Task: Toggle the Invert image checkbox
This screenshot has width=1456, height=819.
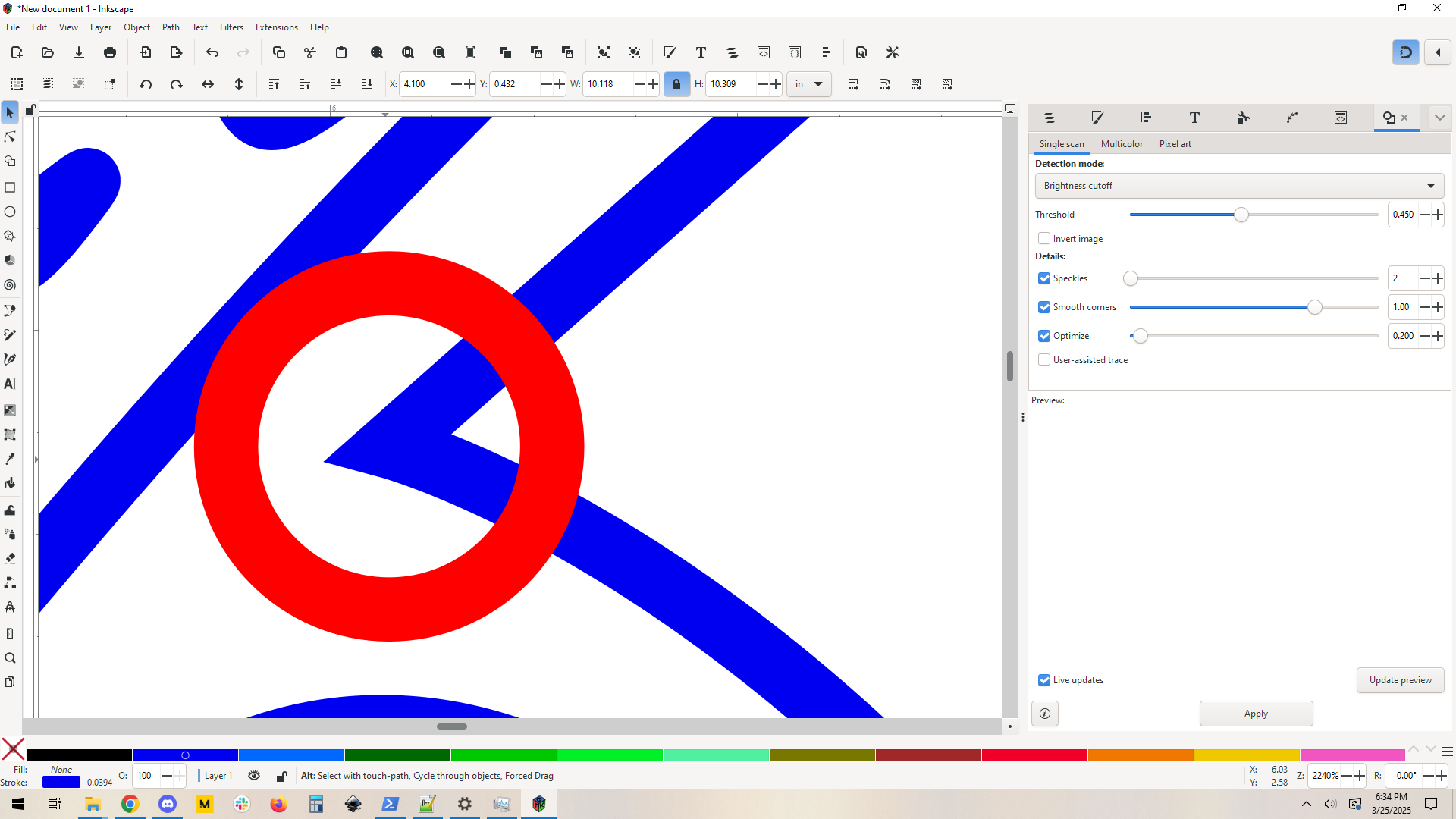Action: [1044, 238]
